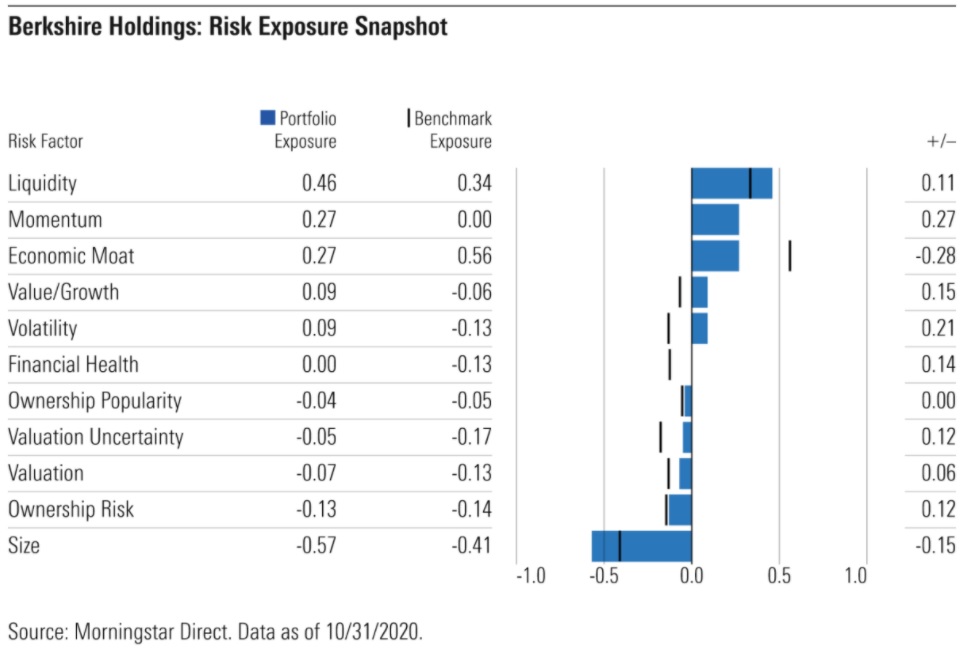Click the Ownership Risk blue bar
967x652 pixels.
point(680,510)
